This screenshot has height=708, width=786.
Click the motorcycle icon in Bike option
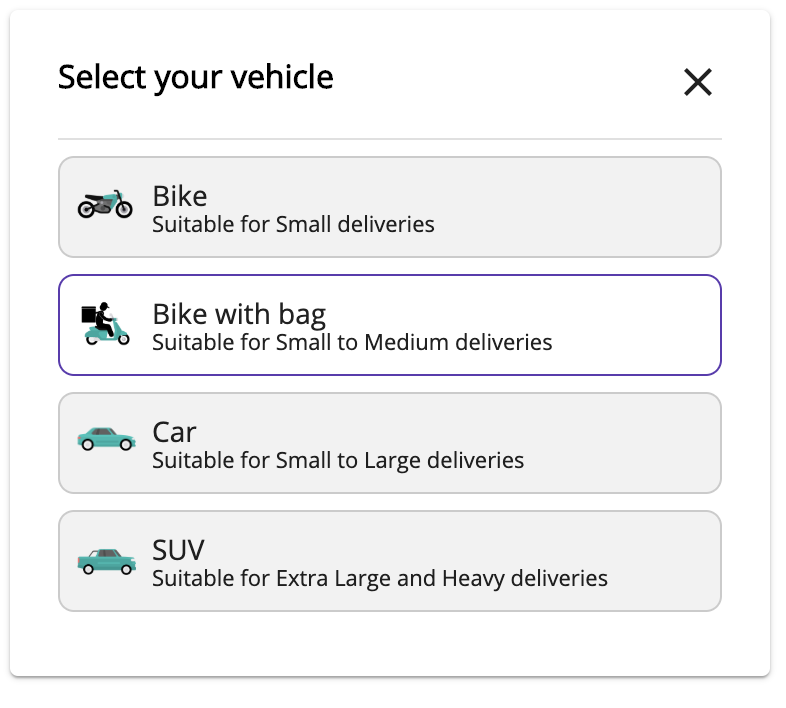[105, 204]
